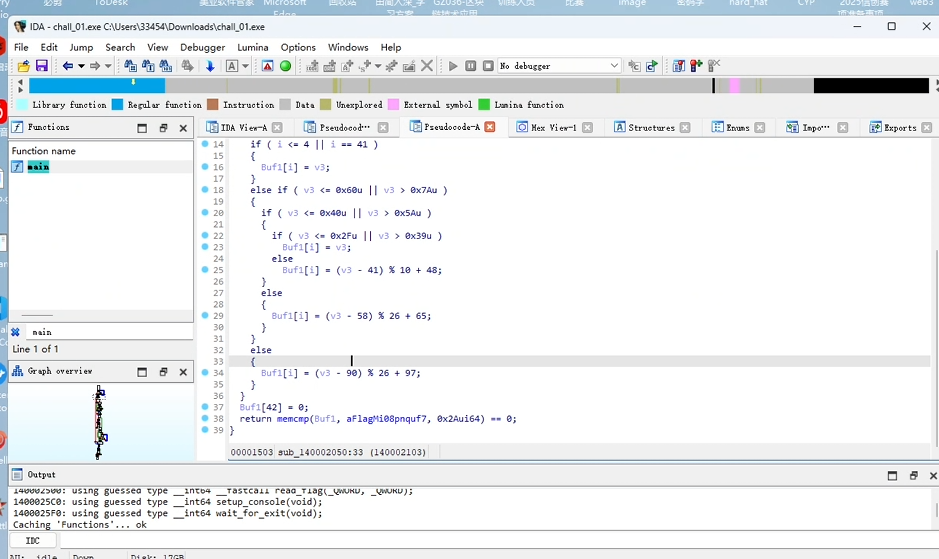Open the Windows menu
Viewport: 939px width, 559px height.
coord(348,47)
